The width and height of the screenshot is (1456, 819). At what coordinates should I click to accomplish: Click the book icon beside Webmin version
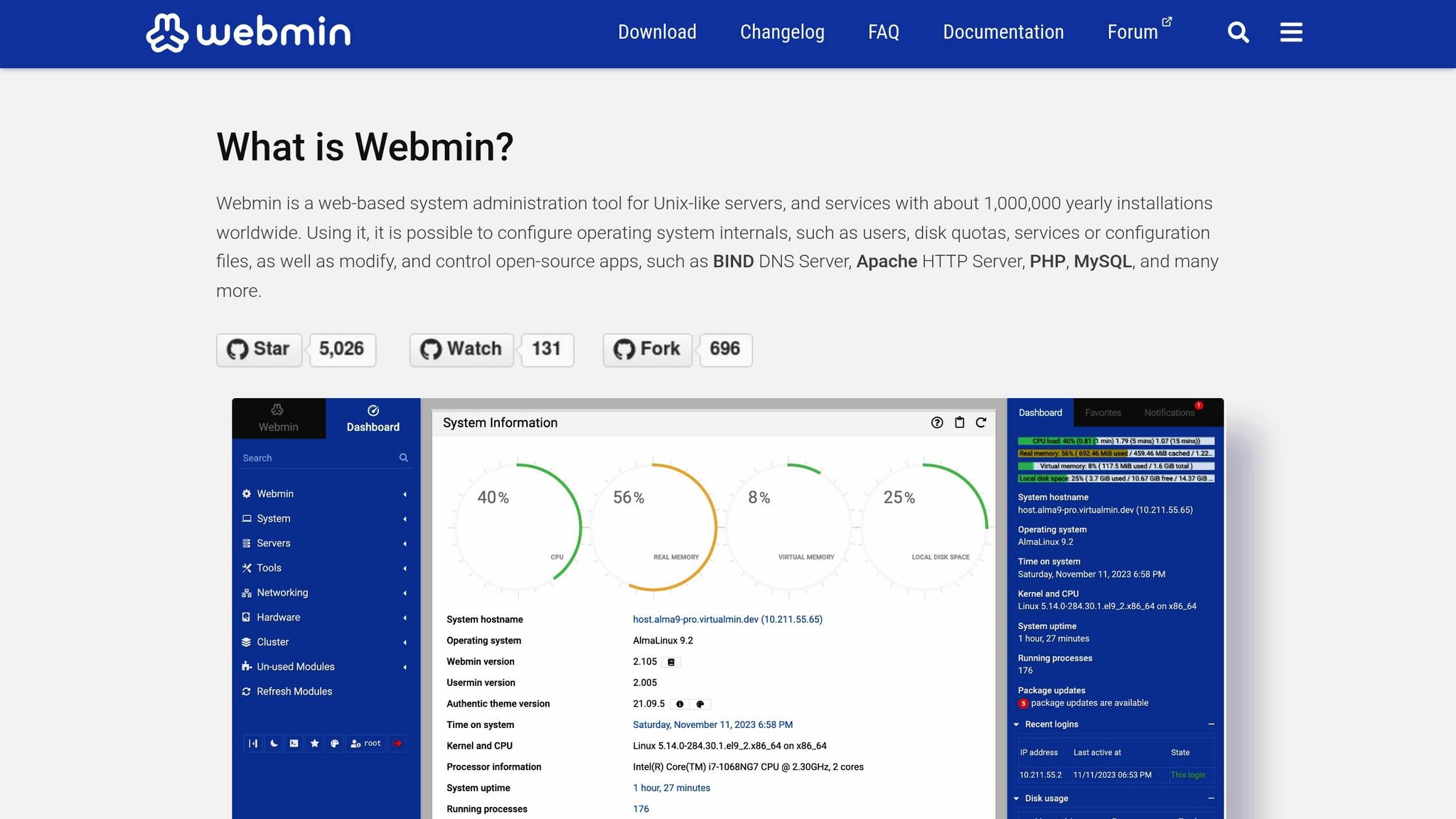point(671,662)
